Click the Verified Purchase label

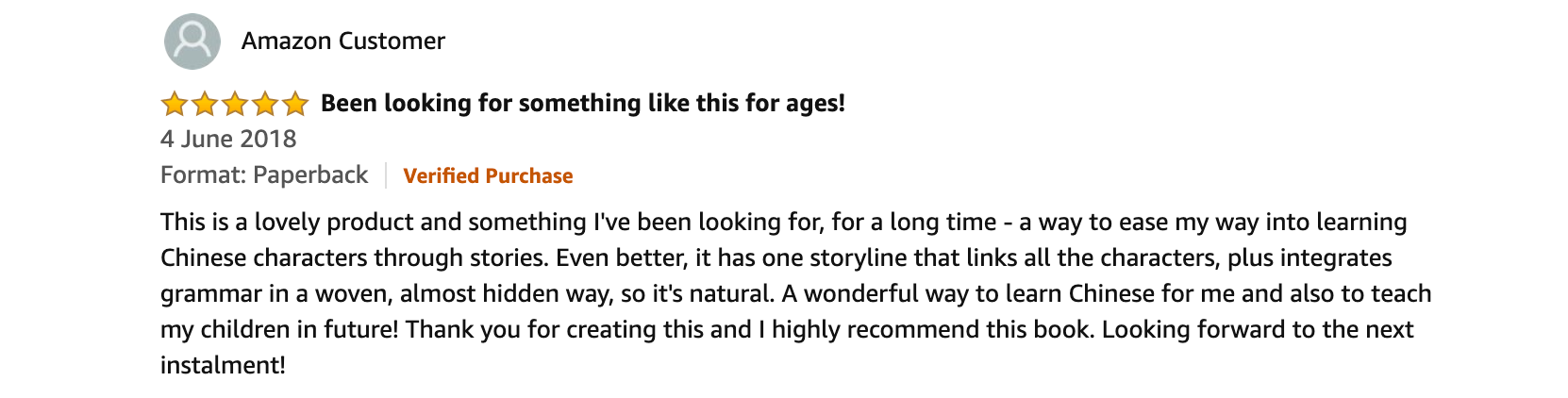tap(488, 176)
